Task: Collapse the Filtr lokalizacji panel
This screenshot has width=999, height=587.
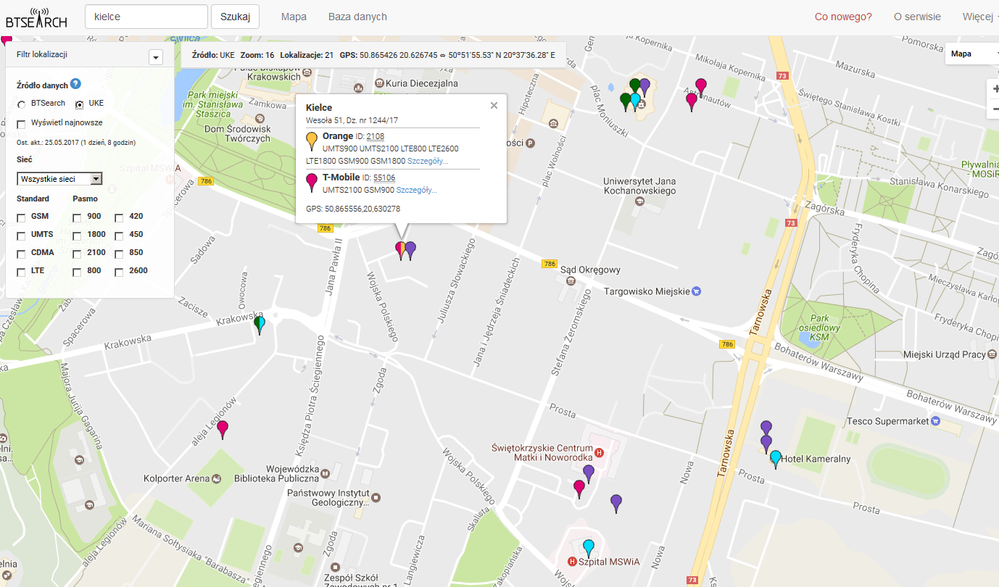Action: pos(155,57)
